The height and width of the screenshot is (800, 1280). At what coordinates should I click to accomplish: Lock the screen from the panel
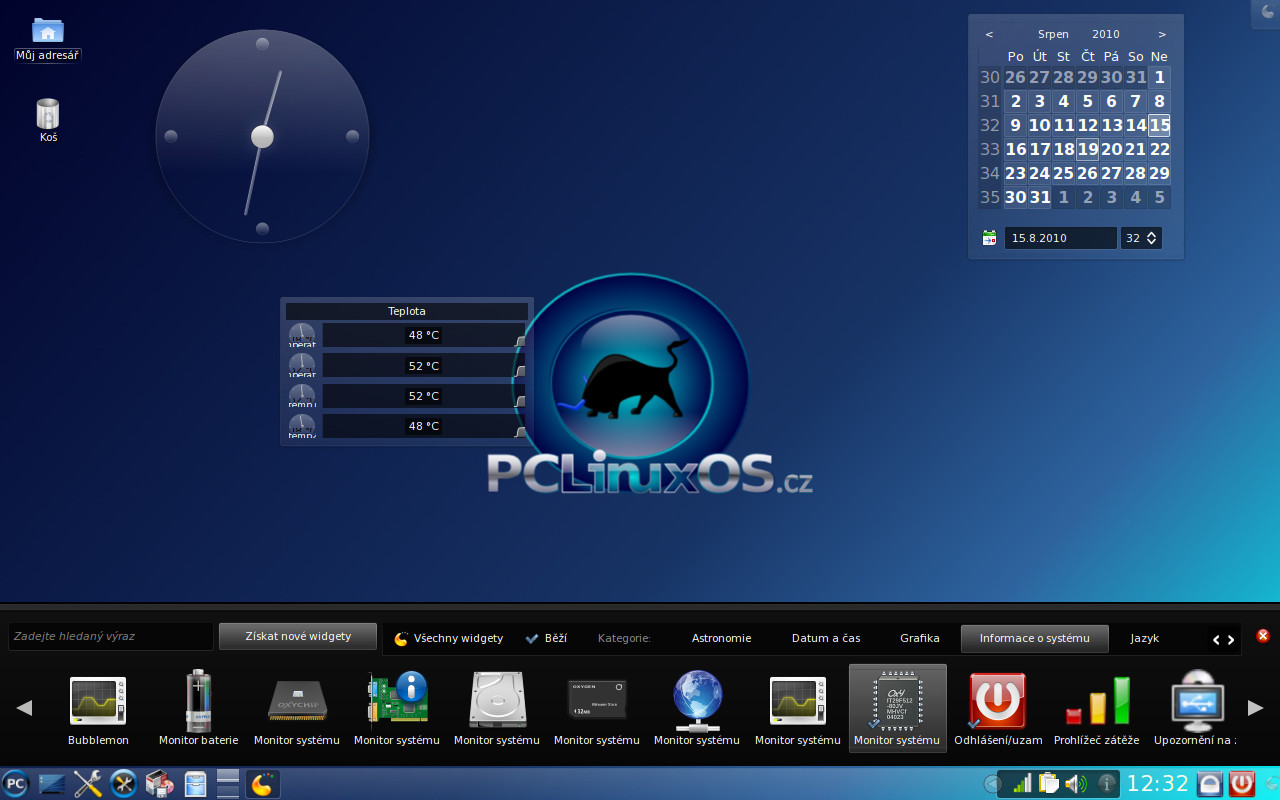coord(1210,784)
